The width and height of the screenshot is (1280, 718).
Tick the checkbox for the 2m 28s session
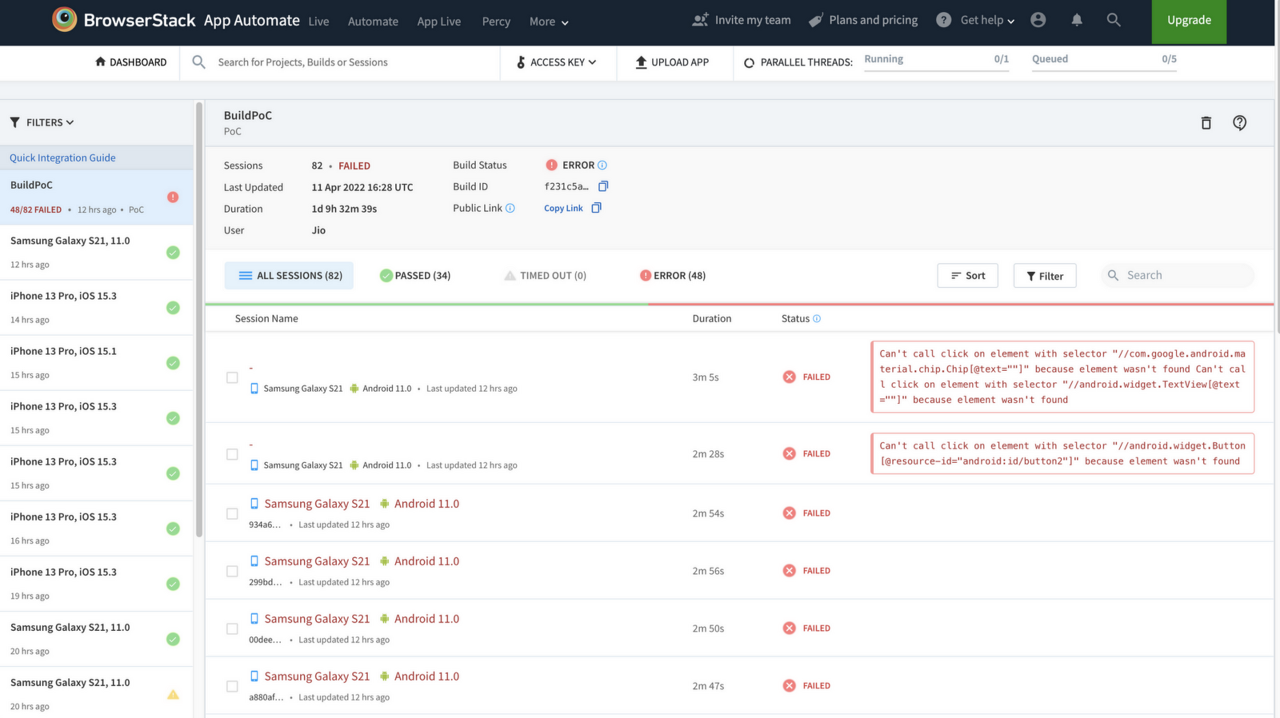pos(232,454)
